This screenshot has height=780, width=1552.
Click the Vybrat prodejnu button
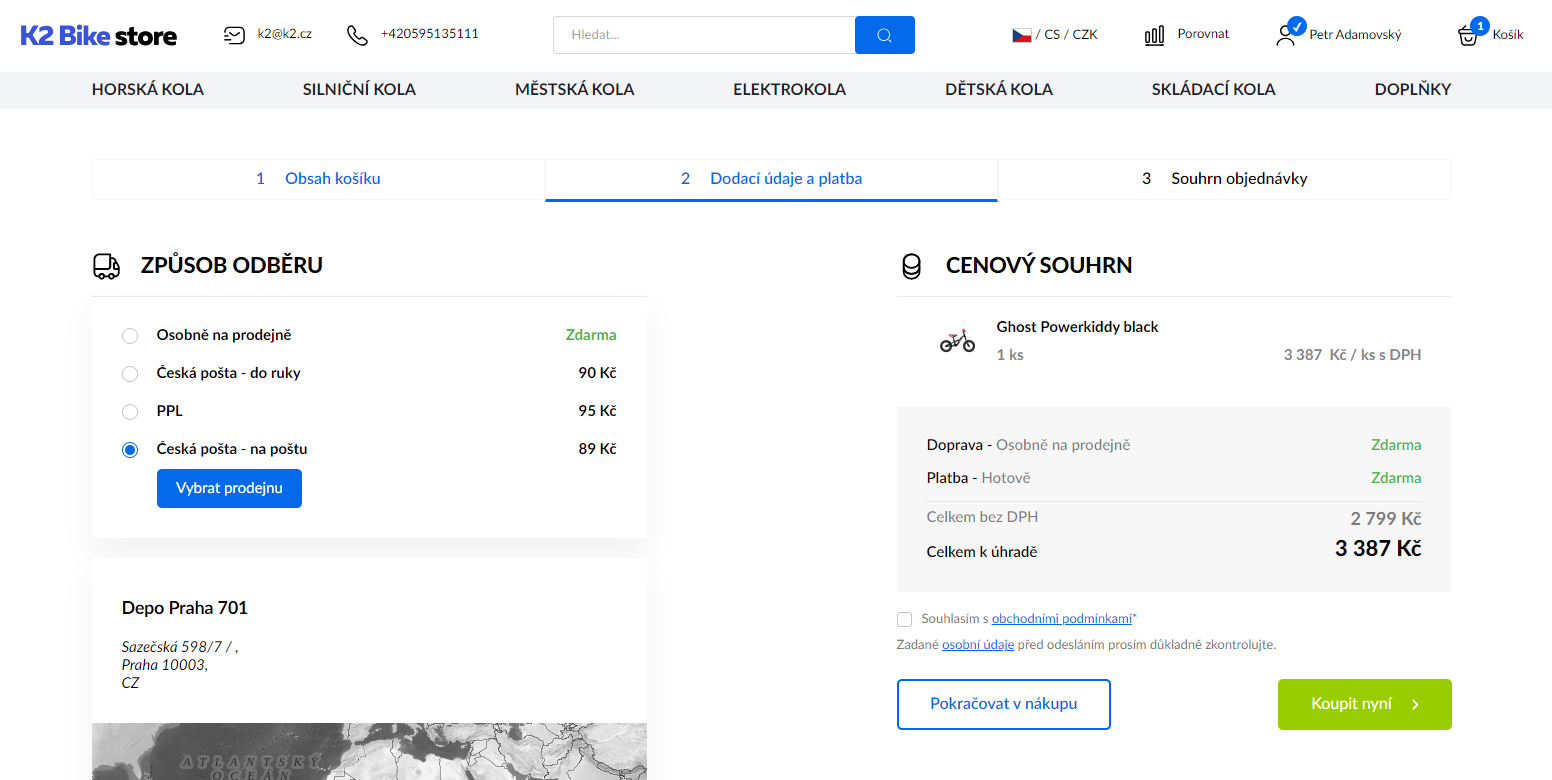[x=229, y=489]
